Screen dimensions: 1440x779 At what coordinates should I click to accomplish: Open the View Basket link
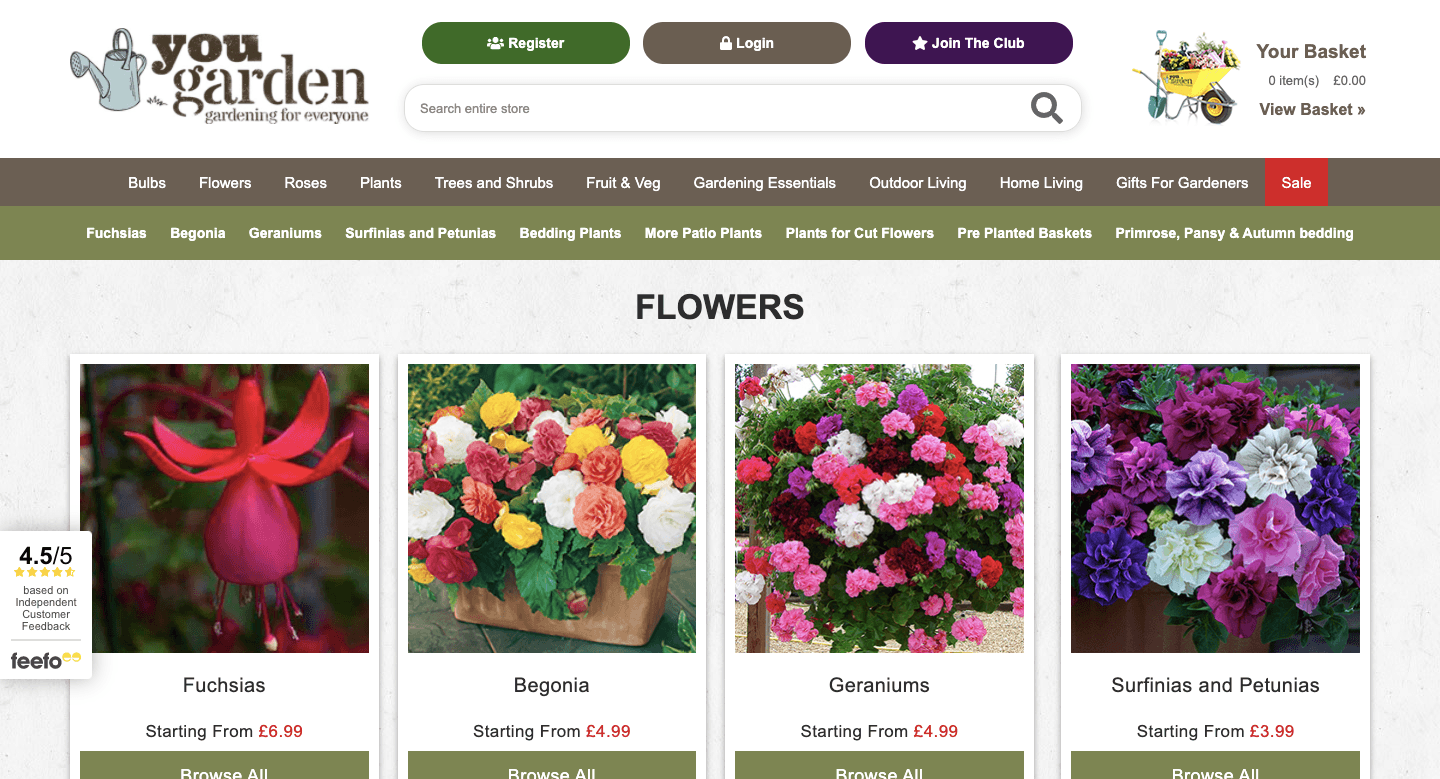point(1312,110)
